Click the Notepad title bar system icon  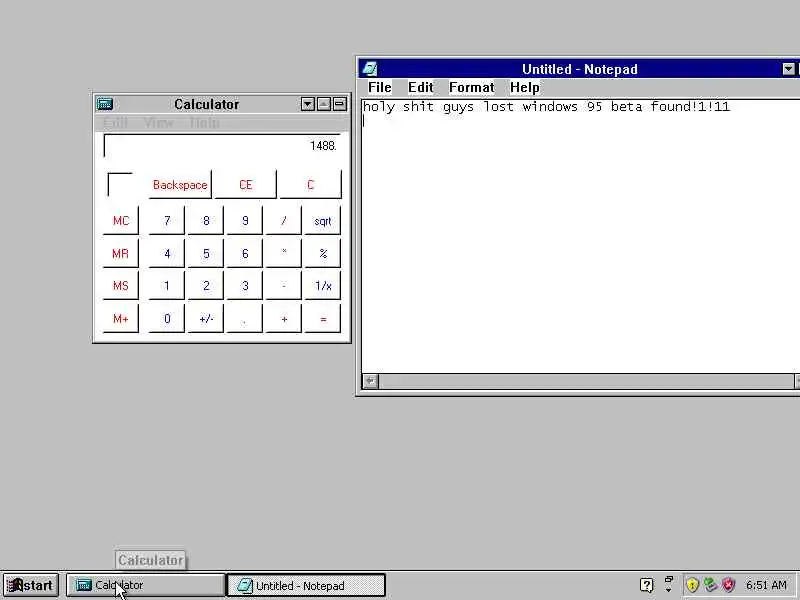coord(369,68)
